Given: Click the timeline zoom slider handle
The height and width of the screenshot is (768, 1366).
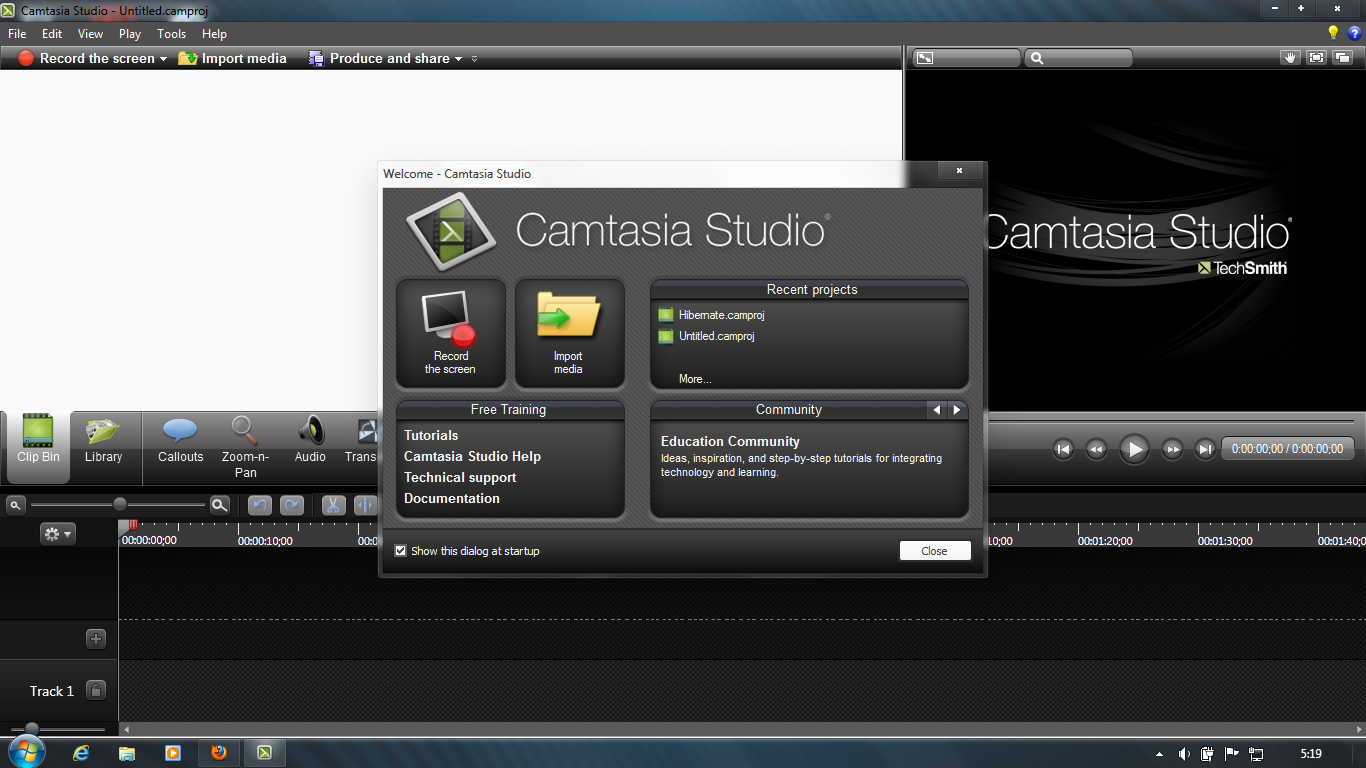Looking at the screenshot, I should [120, 505].
